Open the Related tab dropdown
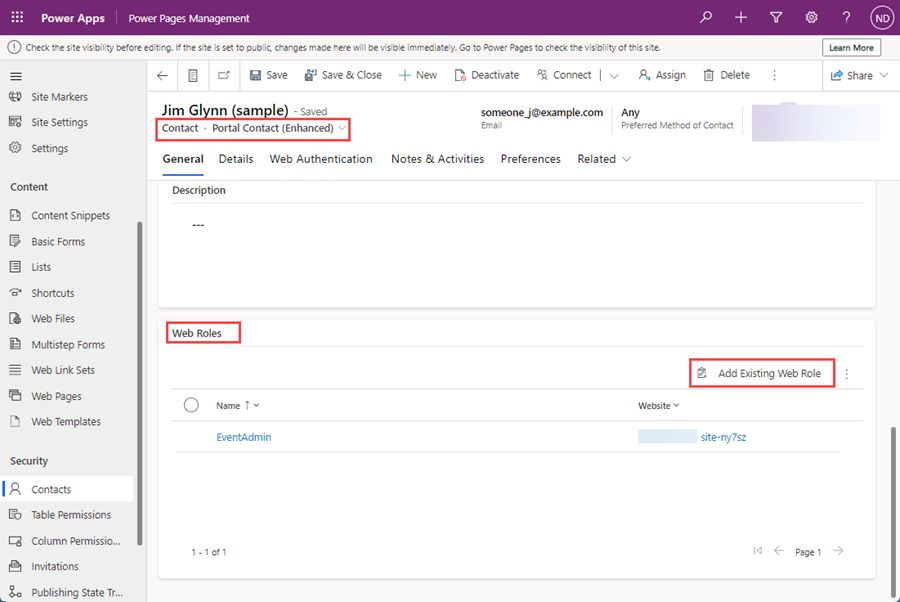The height and width of the screenshot is (602, 900). point(629,158)
